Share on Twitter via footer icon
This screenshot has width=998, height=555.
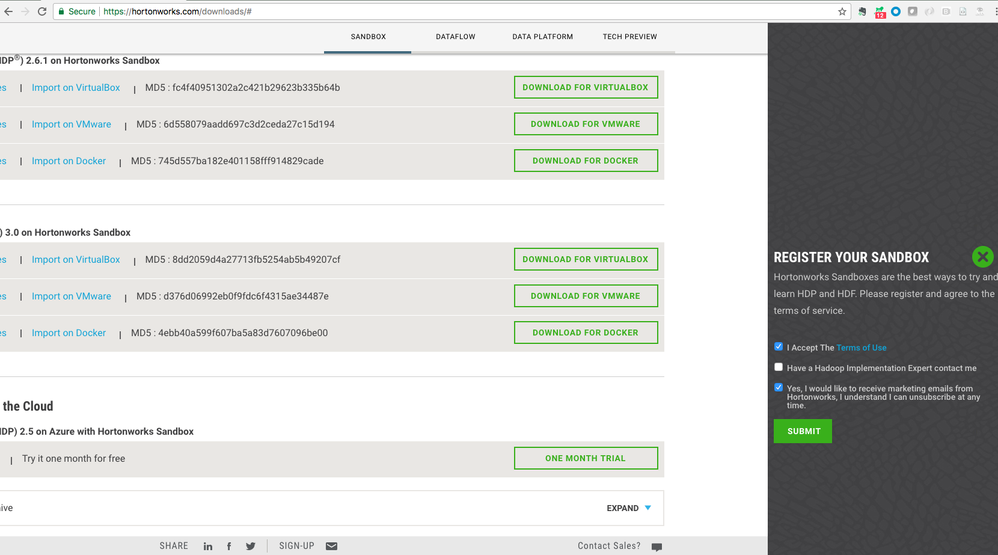pos(250,546)
